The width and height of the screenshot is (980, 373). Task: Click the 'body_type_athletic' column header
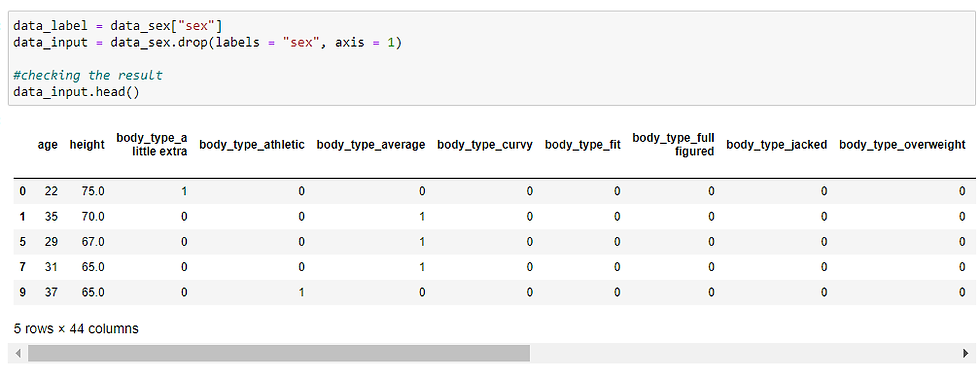(252, 145)
